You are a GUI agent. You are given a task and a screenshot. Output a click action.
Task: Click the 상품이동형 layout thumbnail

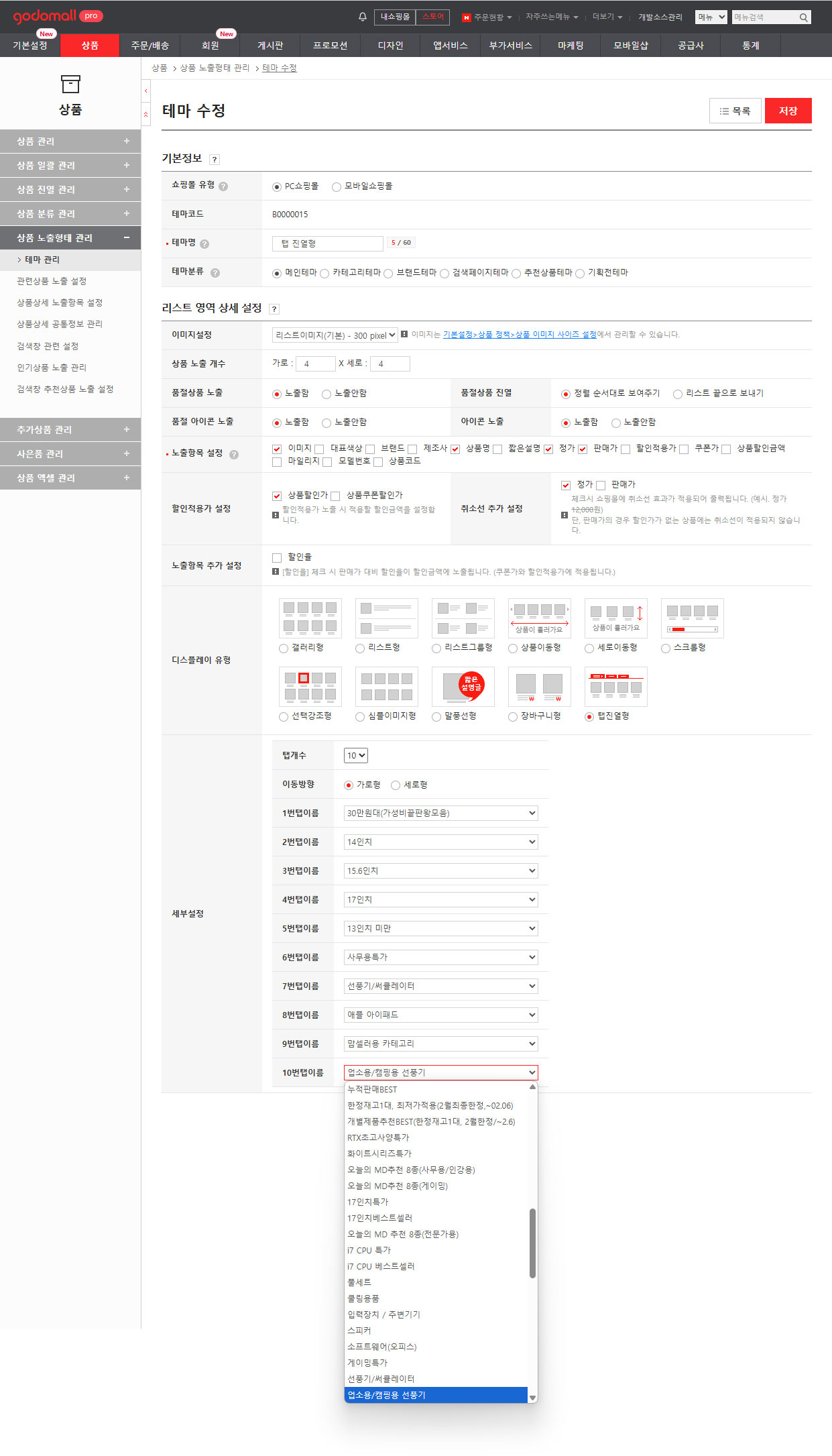(x=540, y=618)
